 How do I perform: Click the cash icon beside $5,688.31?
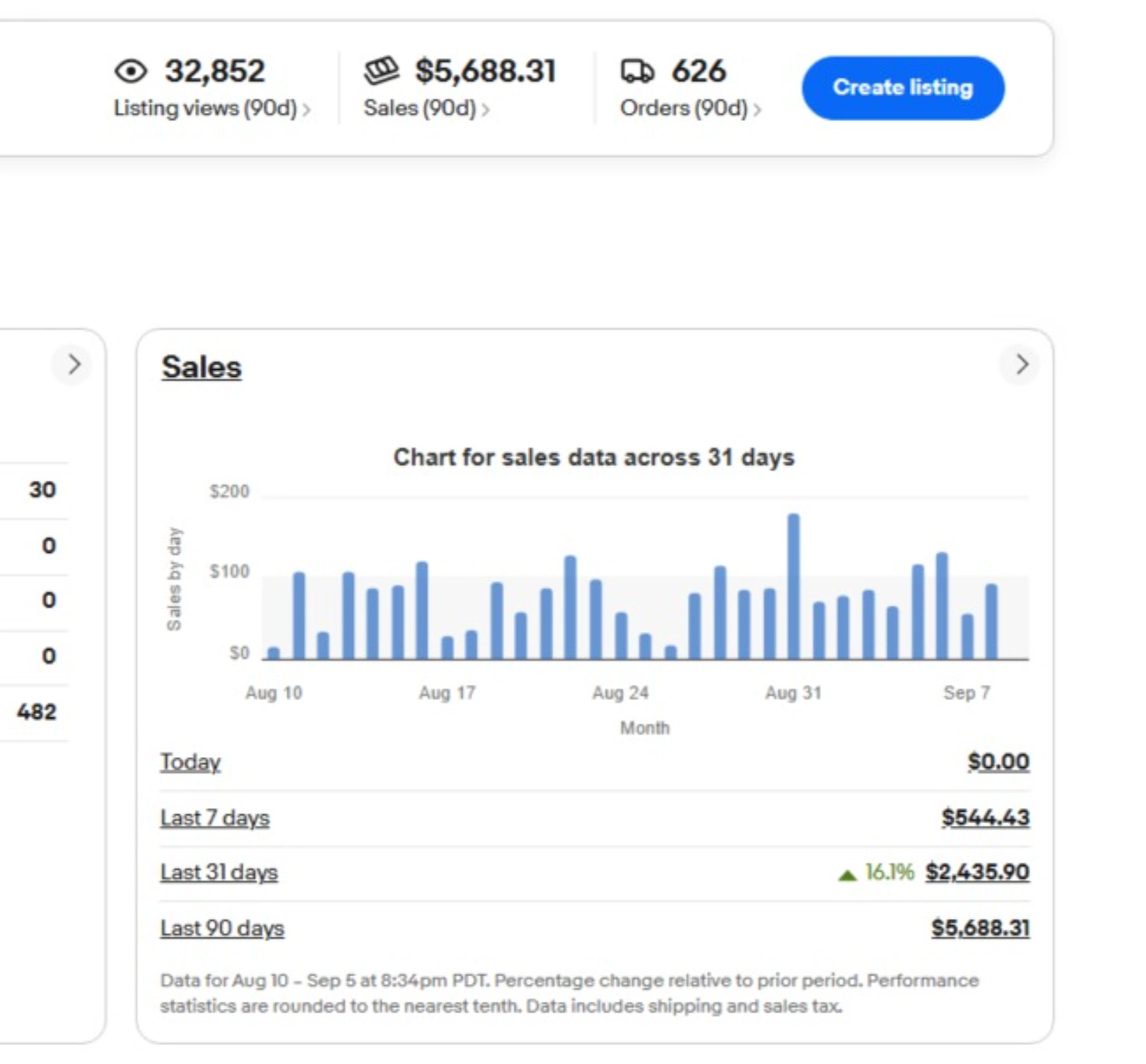[382, 71]
